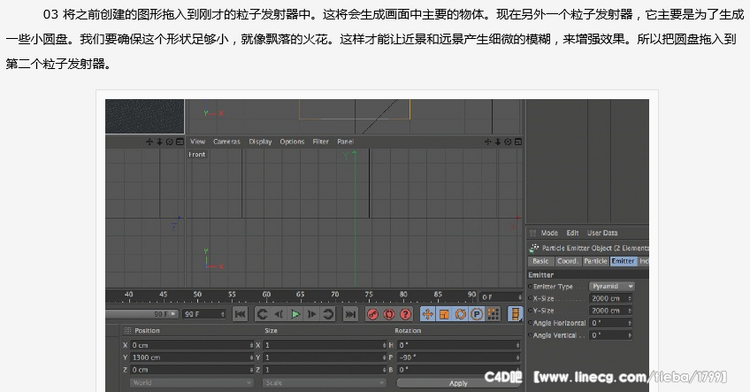The image size is (750, 392).
Task: Select the Emitter tab
Action: coord(623,261)
